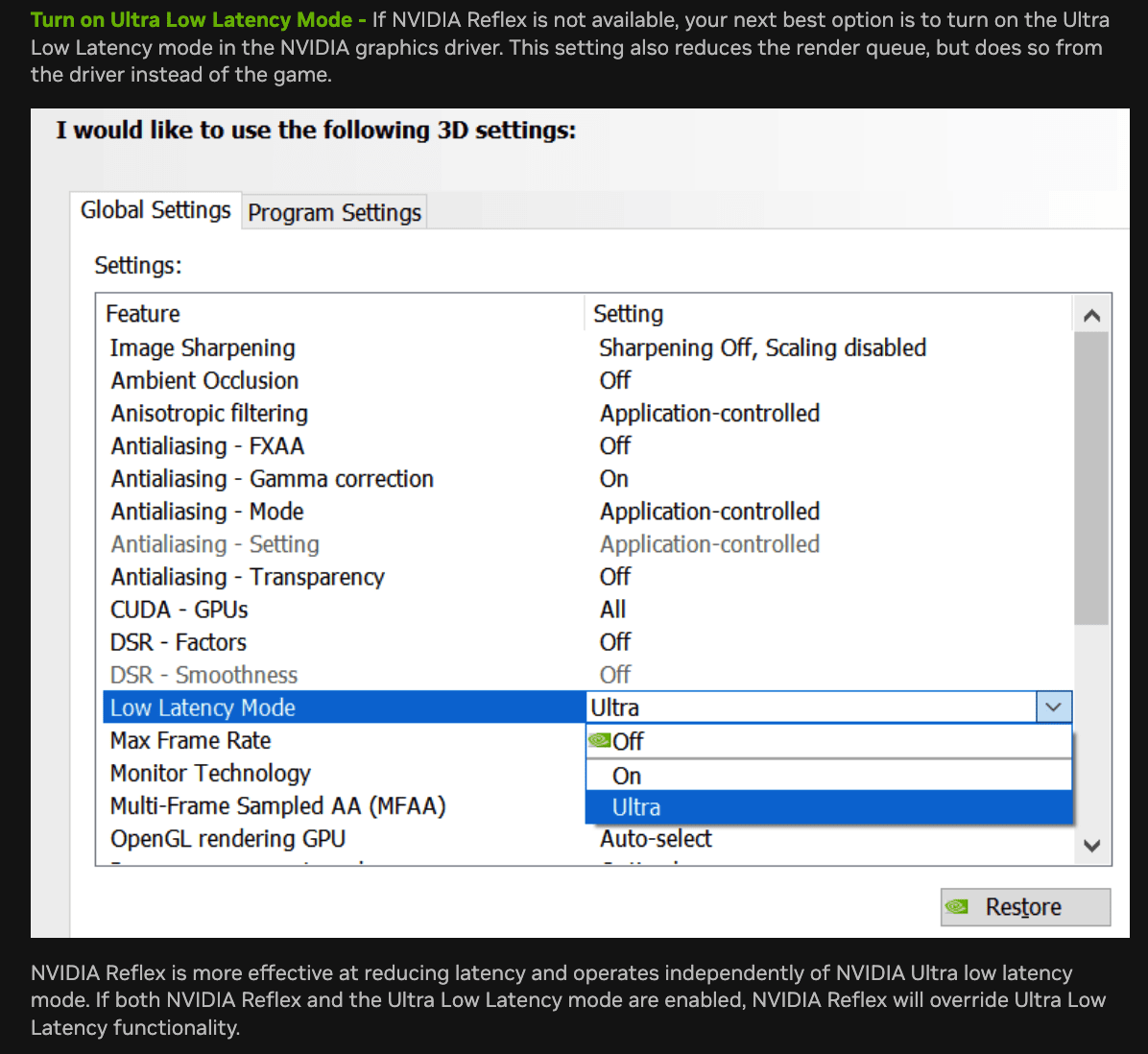Viewport: 1148px width, 1054px height.
Task: Click the Anisotropic filtering row
Action: pyautogui.click(x=209, y=413)
